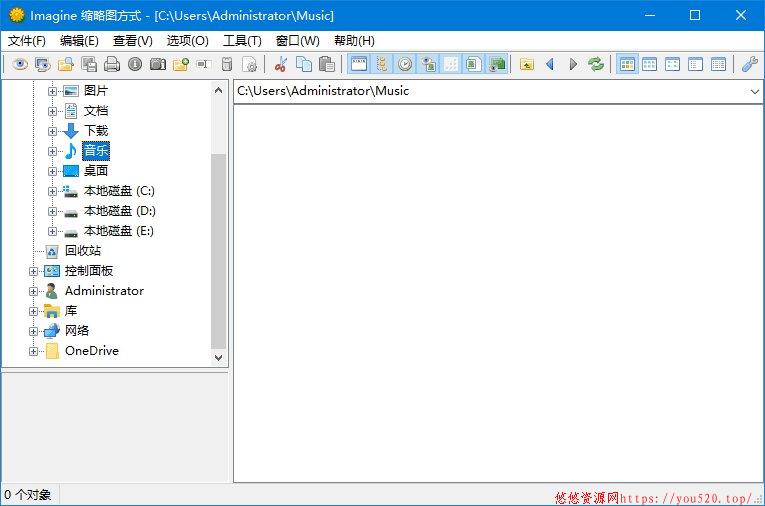Viewport: 765px width, 506px height.
Task: Go to parent folder with the up-folder icon
Action: (x=526, y=64)
